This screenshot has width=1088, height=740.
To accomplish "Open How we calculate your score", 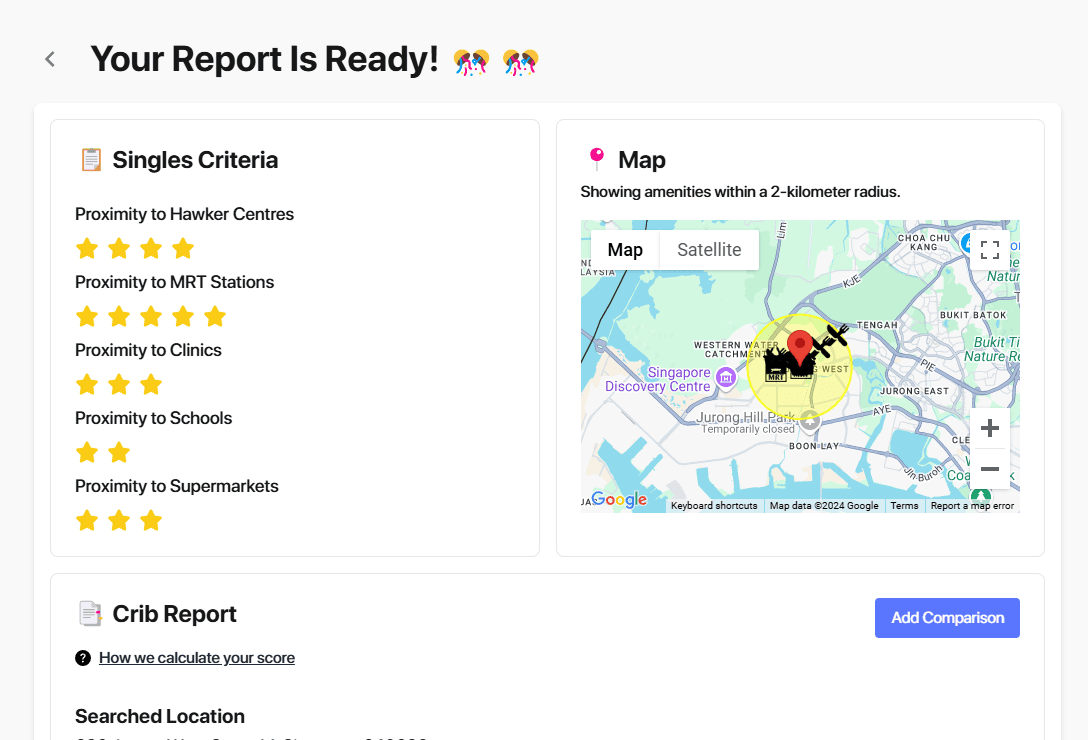I will click(196, 658).
